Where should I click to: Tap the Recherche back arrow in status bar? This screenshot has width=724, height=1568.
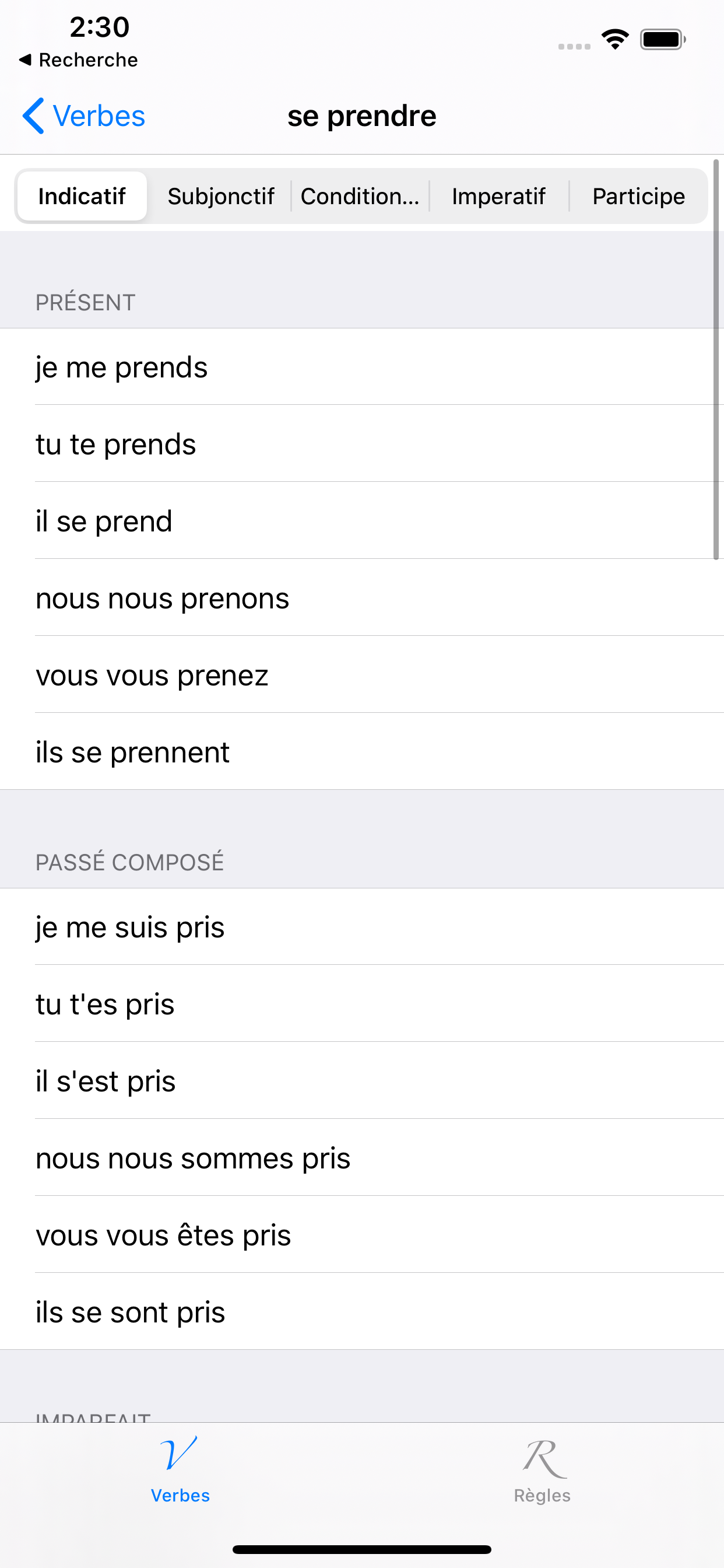(x=25, y=60)
